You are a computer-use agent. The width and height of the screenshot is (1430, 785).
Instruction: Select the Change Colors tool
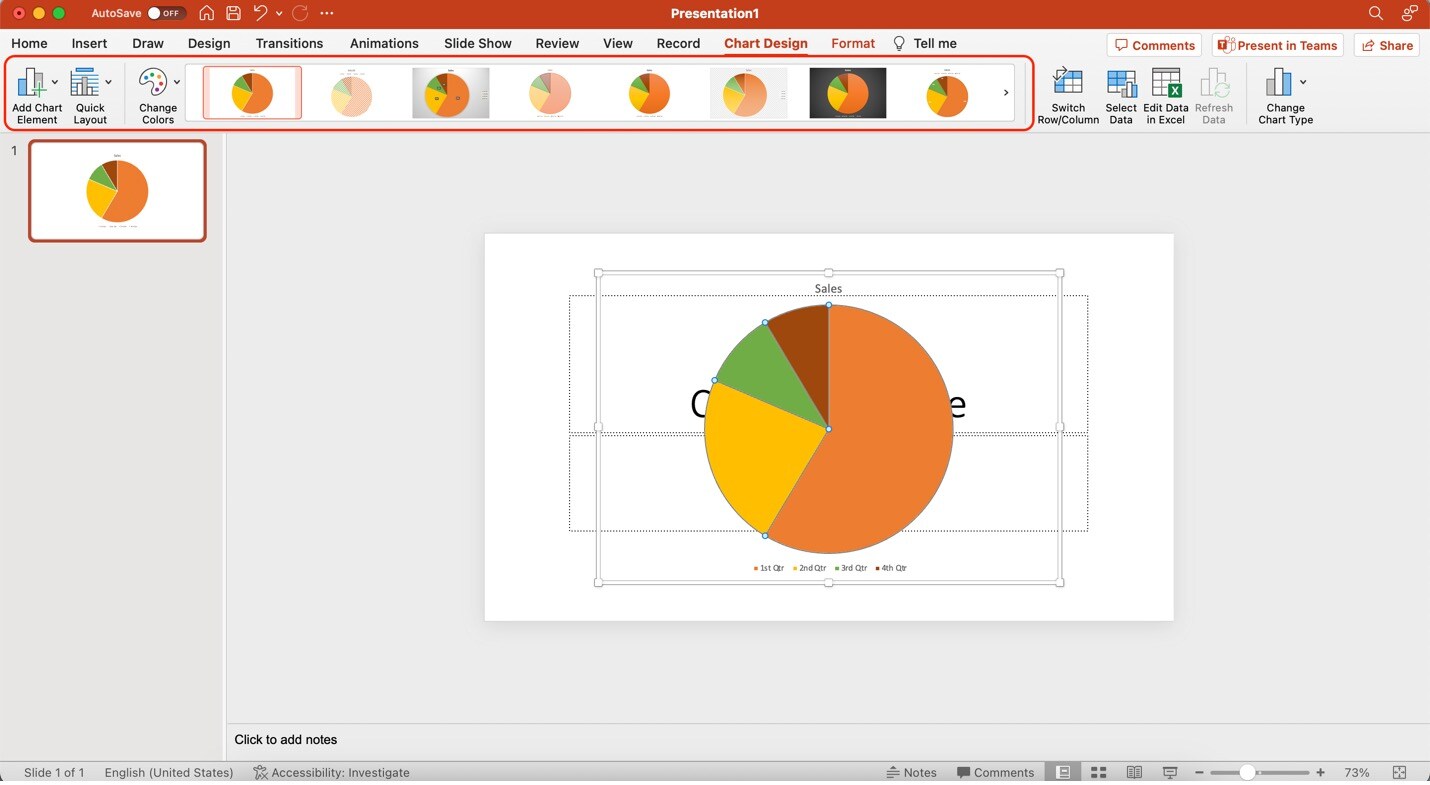tap(156, 95)
